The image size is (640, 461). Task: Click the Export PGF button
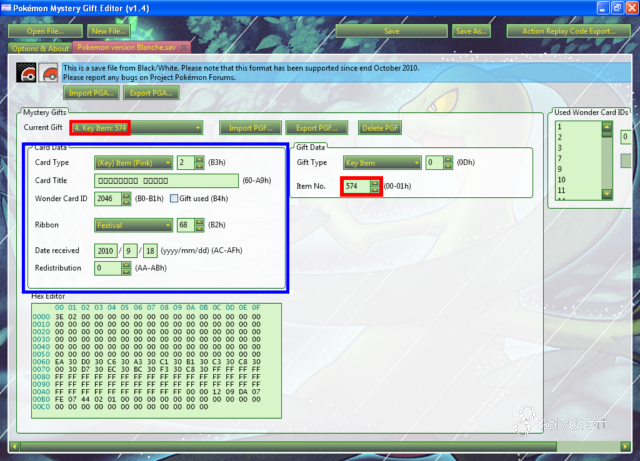317,128
